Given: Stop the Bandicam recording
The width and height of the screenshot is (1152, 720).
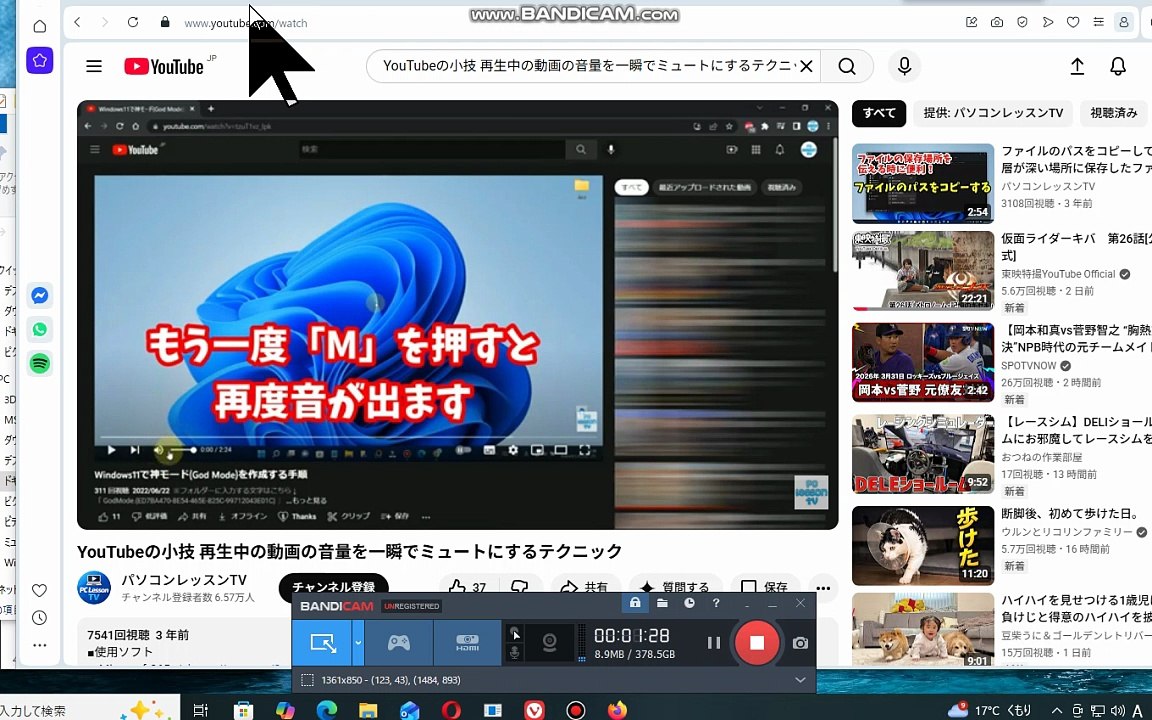Looking at the screenshot, I should 756,643.
